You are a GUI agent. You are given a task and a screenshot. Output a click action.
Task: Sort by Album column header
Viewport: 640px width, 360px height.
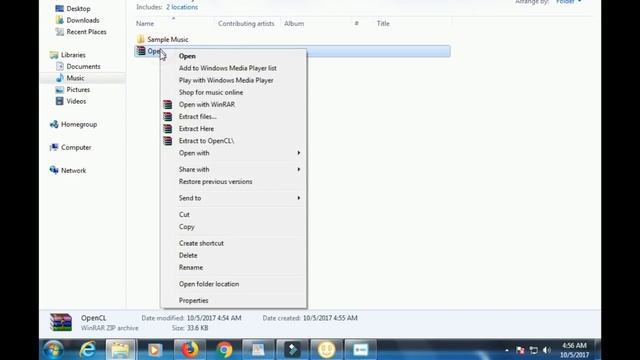[x=294, y=24]
